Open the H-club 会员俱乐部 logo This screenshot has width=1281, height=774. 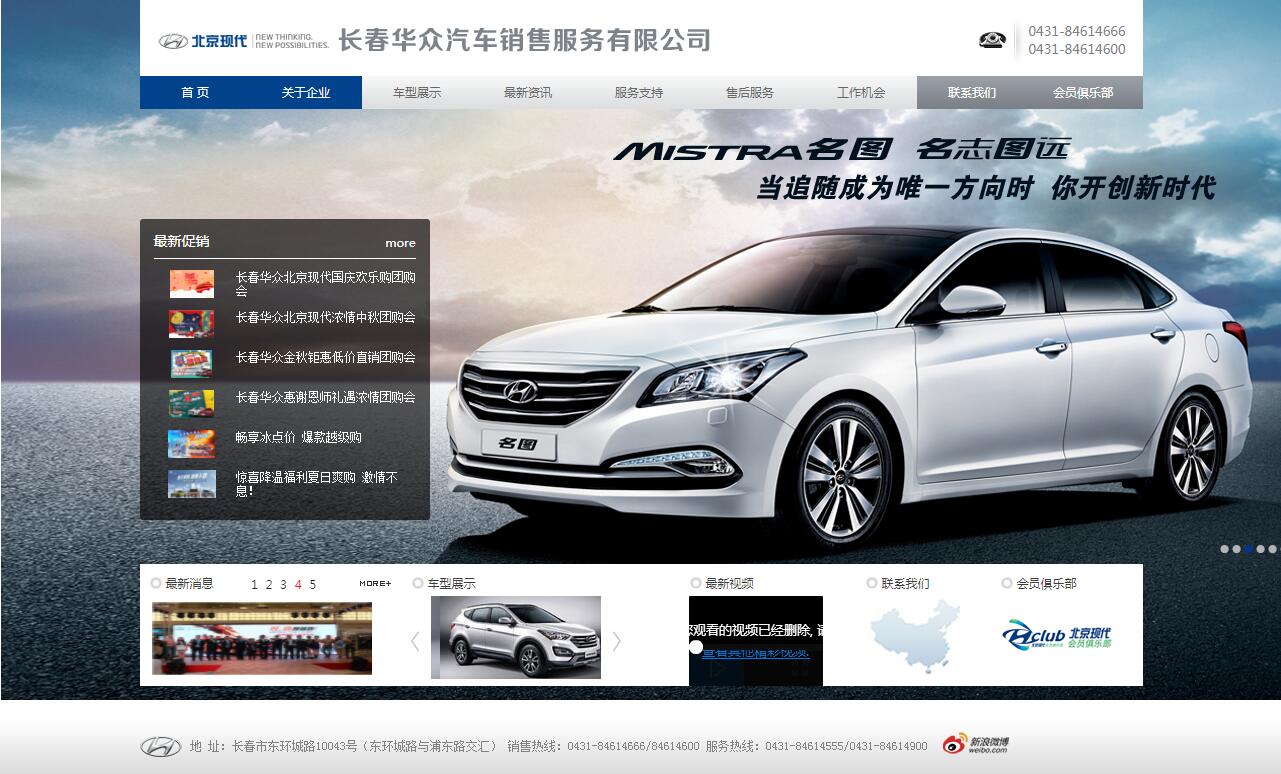point(1056,635)
